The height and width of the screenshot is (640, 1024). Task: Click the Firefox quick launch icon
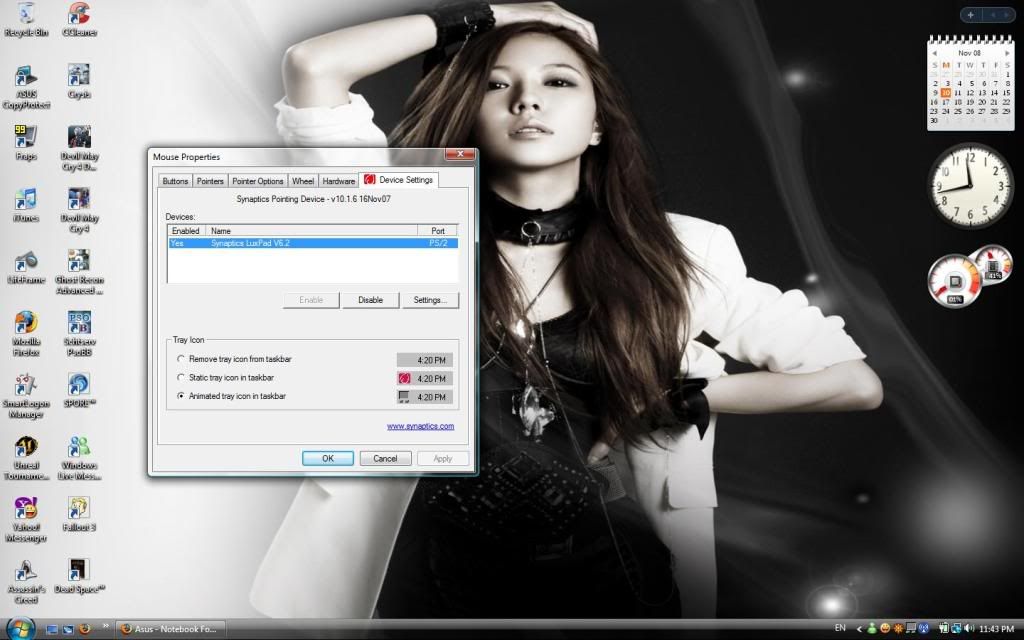click(84, 629)
